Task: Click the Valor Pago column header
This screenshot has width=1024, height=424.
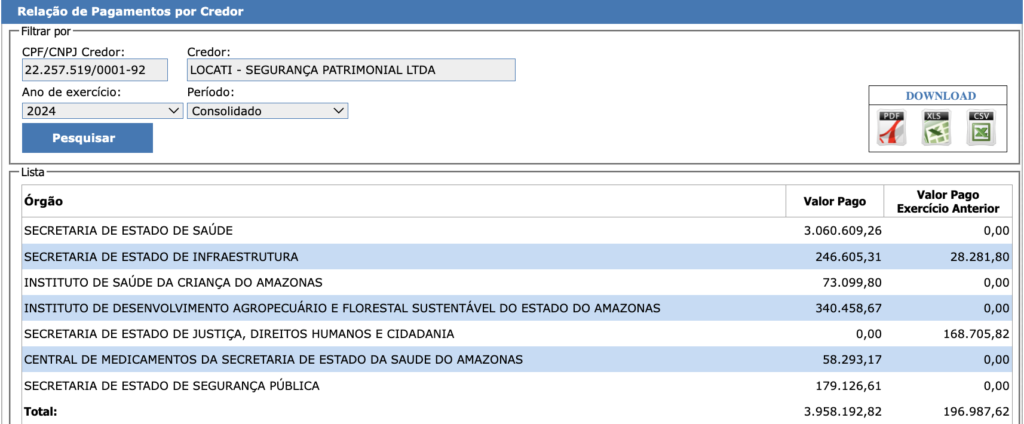Action: tap(834, 201)
